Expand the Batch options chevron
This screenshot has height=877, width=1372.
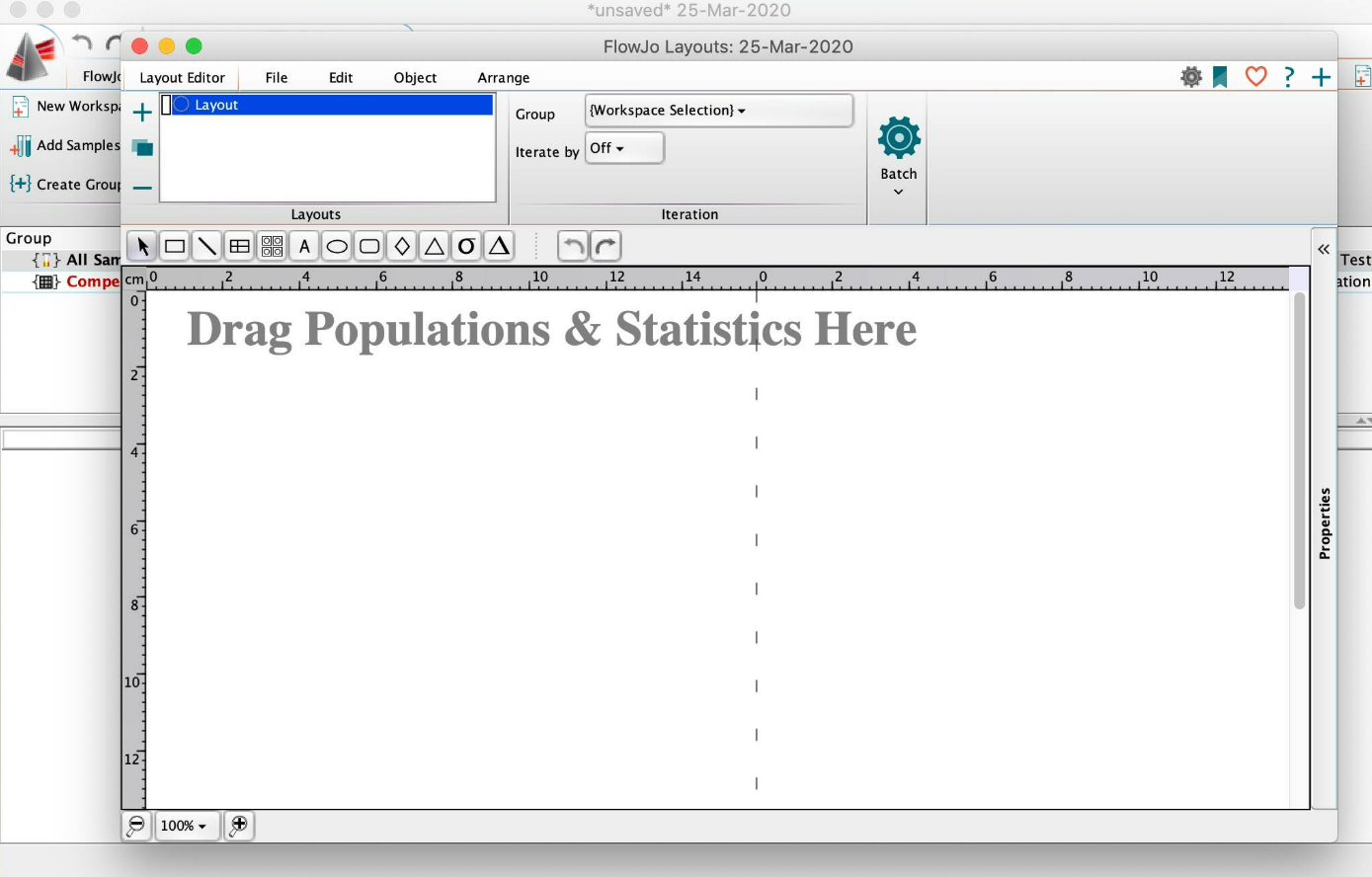click(899, 192)
